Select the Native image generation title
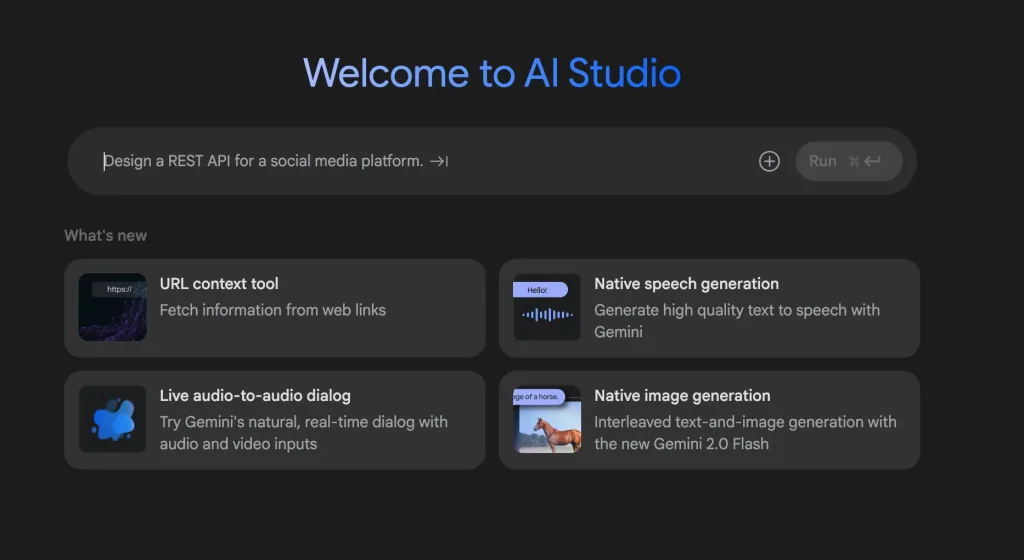The height and width of the screenshot is (560, 1024). coord(682,396)
